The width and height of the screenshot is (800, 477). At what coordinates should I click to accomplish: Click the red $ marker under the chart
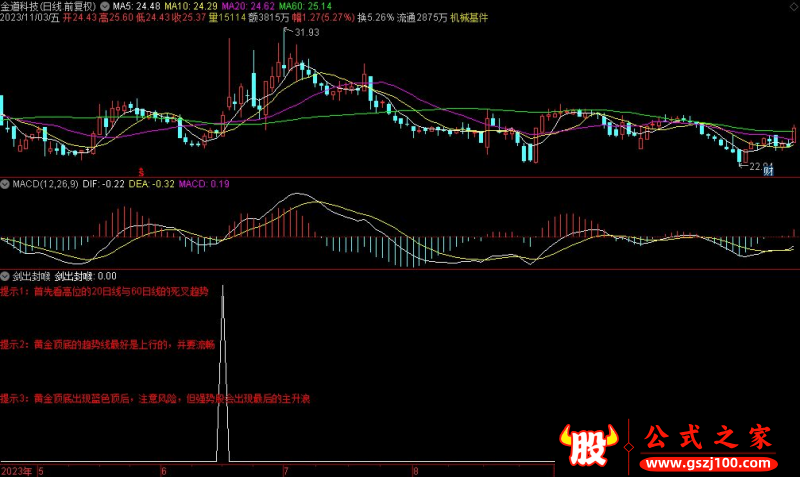click(x=141, y=172)
